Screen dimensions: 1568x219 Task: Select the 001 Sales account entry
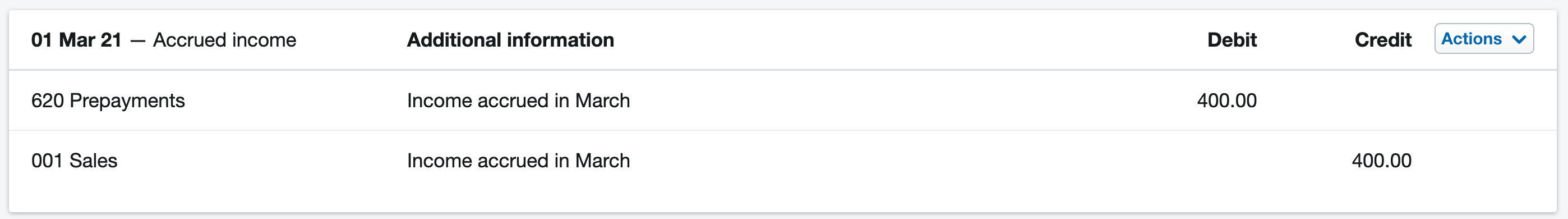tap(74, 161)
